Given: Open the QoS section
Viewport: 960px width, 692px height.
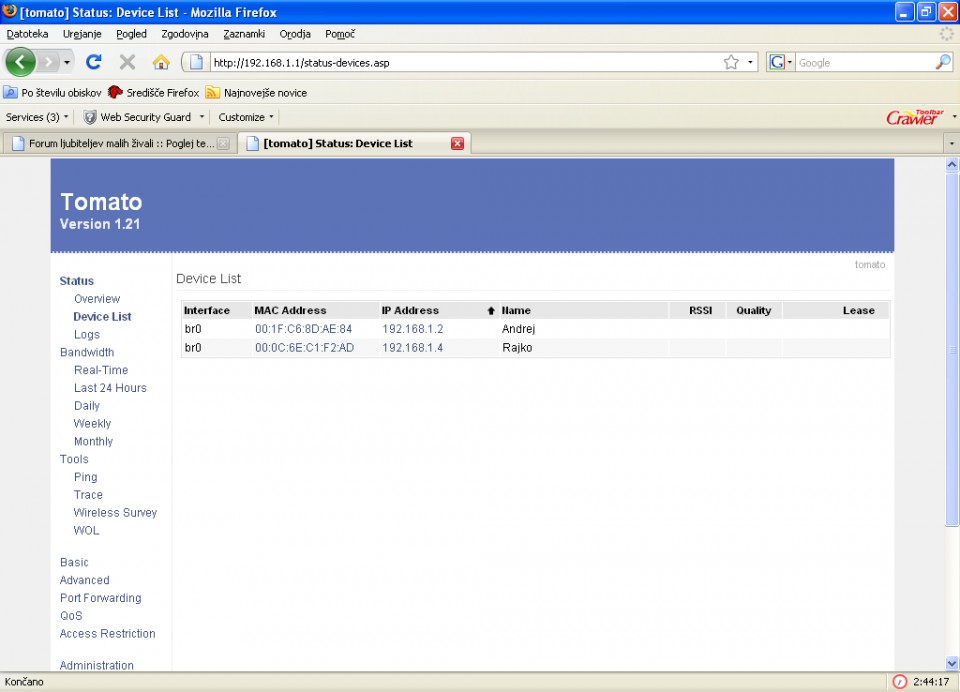Looking at the screenshot, I should 71,615.
